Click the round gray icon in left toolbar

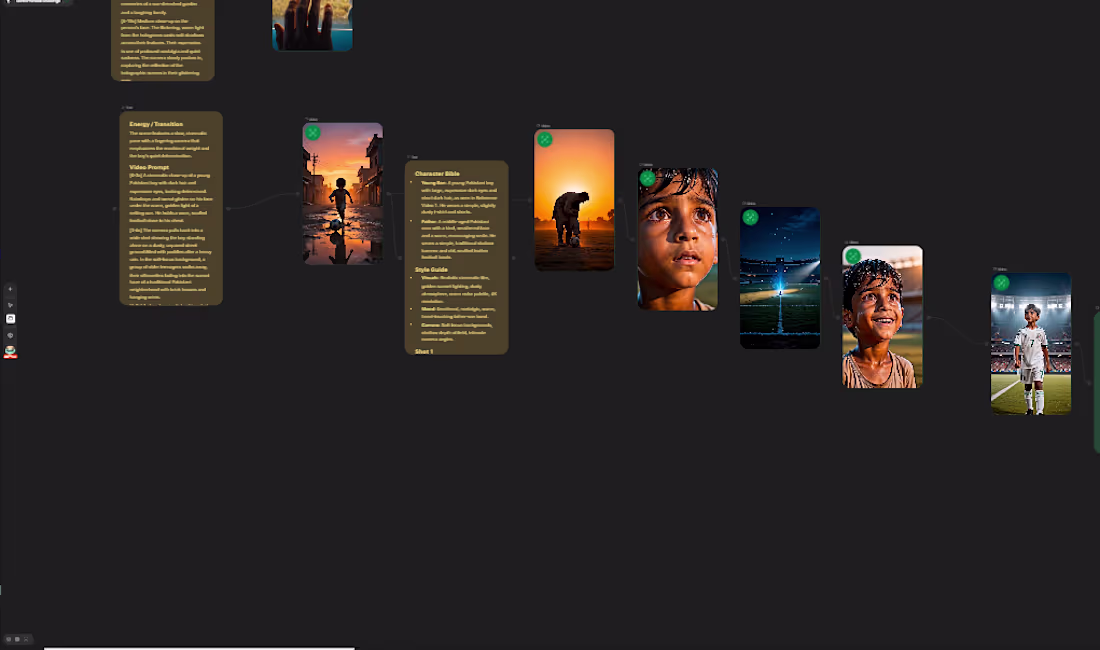coord(10,335)
